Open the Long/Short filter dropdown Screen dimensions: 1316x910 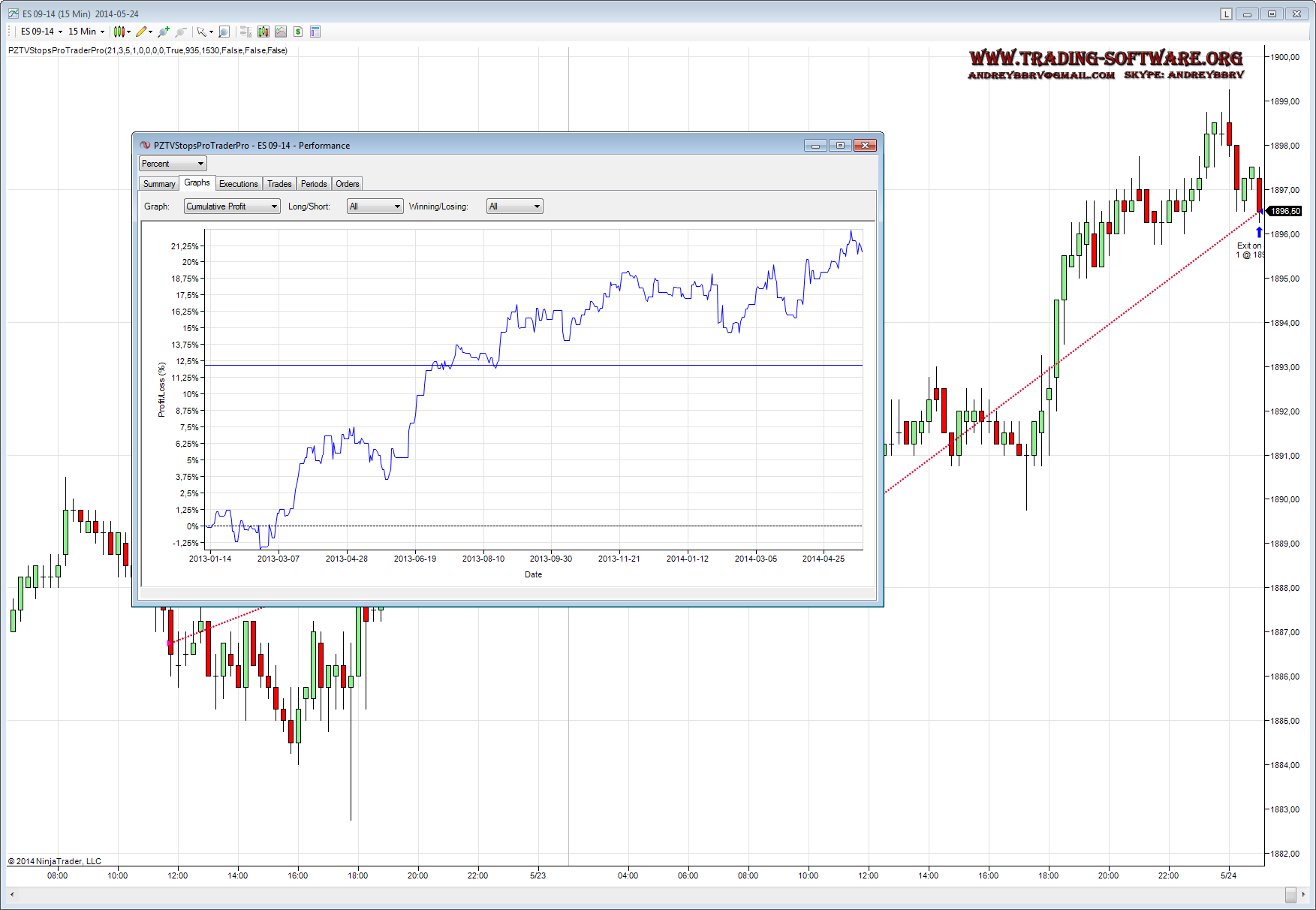click(375, 206)
